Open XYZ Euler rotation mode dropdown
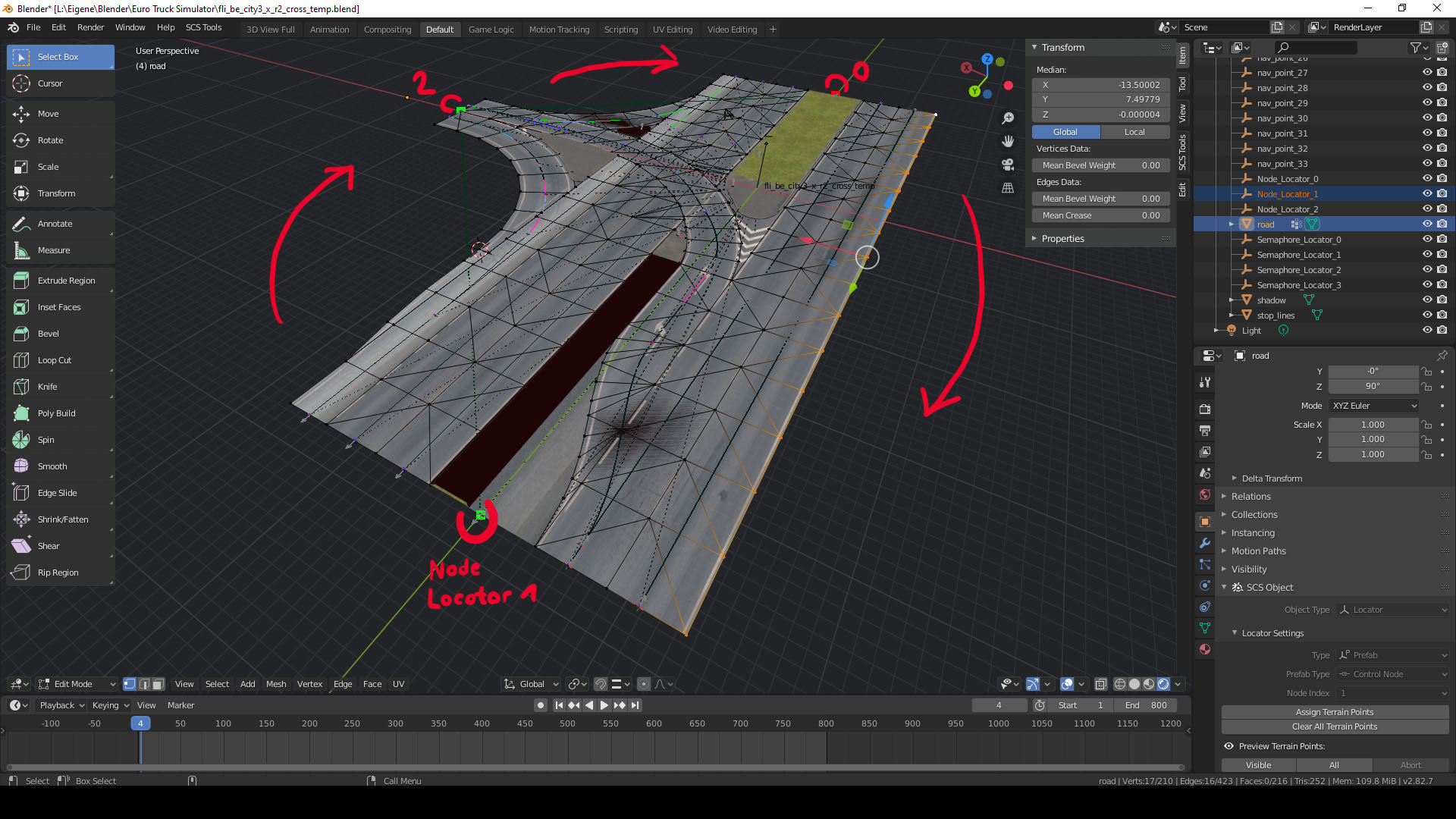Viewport: 1456px width, 819px height. click(1373, 406)
